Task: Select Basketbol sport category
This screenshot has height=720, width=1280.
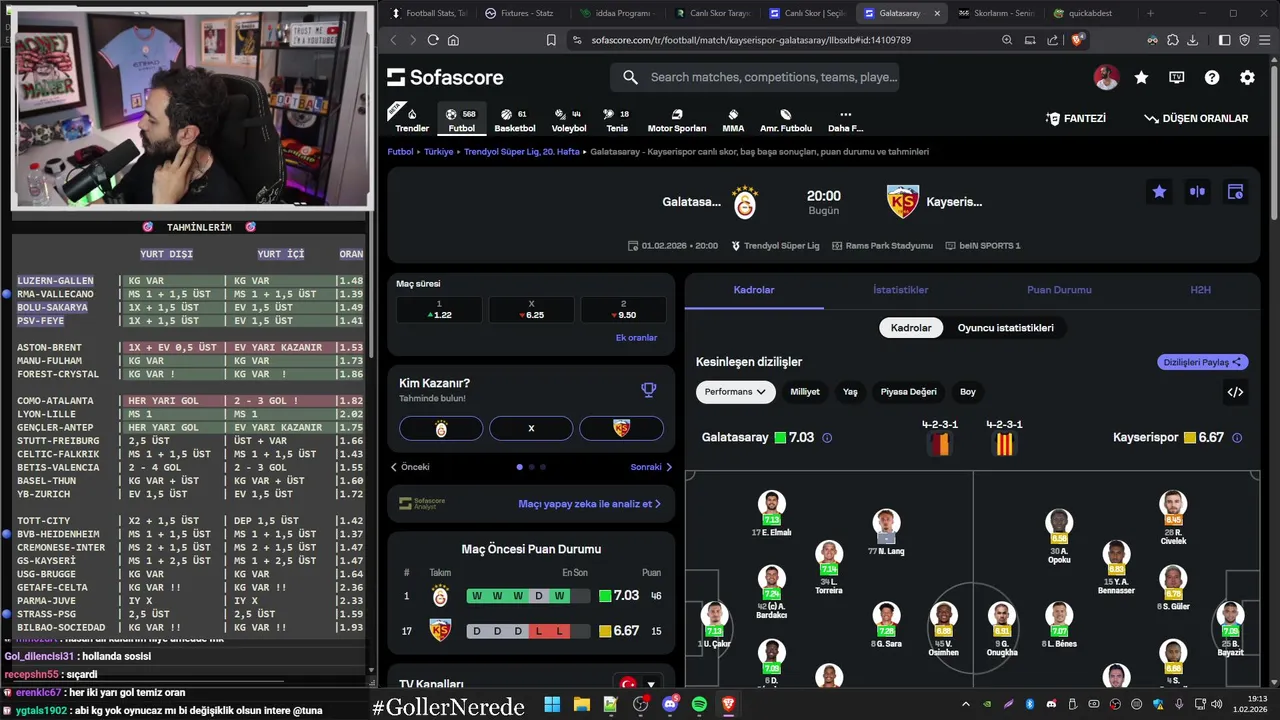Action: pos(515,120)
